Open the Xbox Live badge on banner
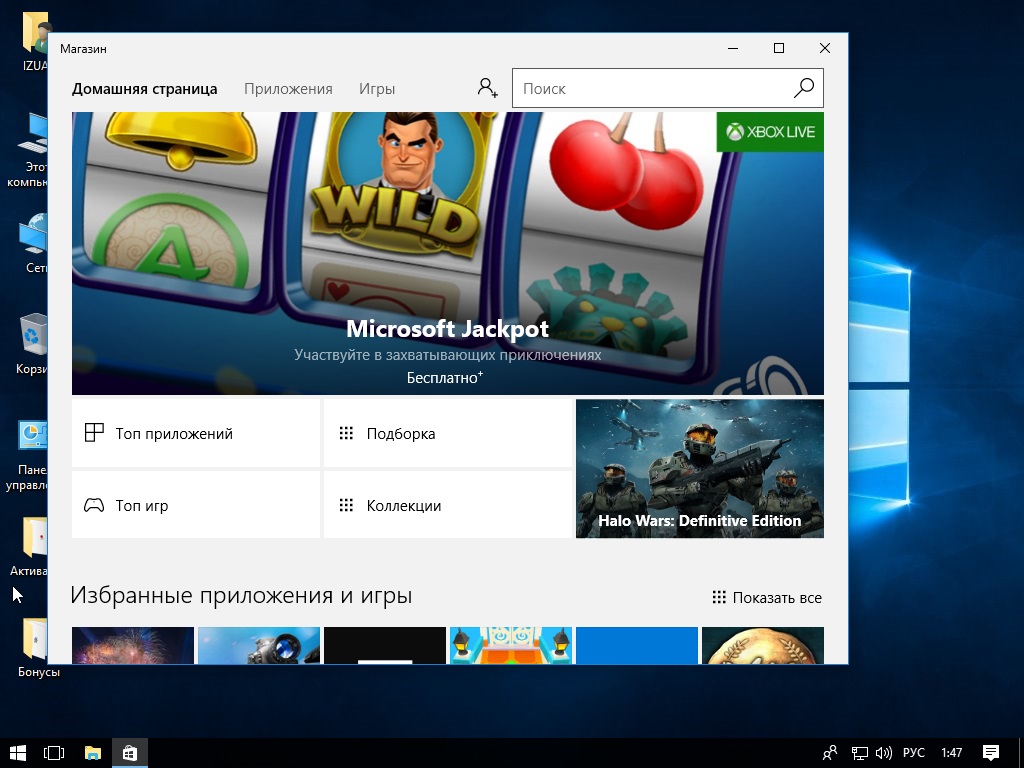The height and width of the screenshot is (768, 1024). pos(770,132)
